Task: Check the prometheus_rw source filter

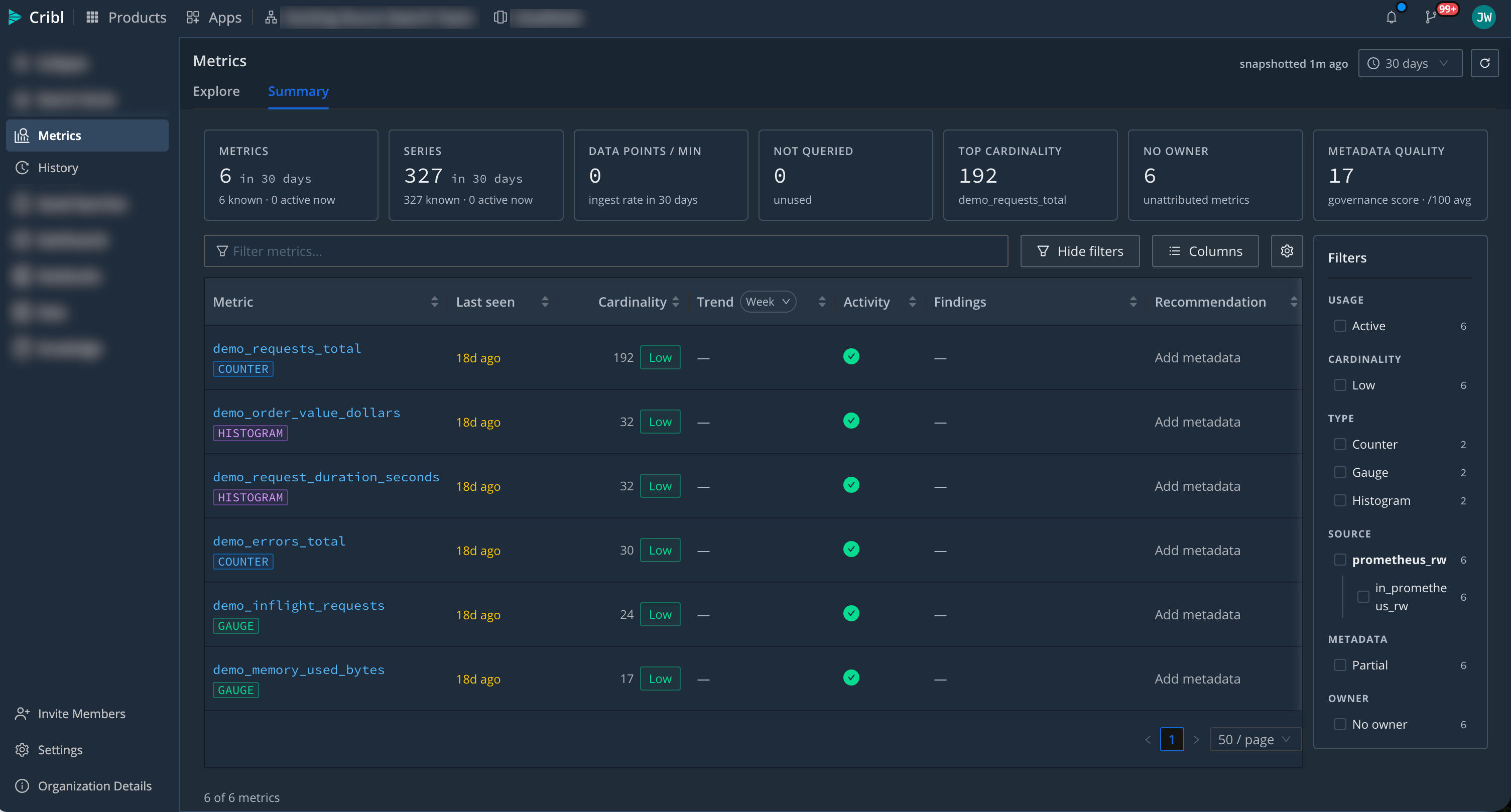Action: click(1340, 560)
